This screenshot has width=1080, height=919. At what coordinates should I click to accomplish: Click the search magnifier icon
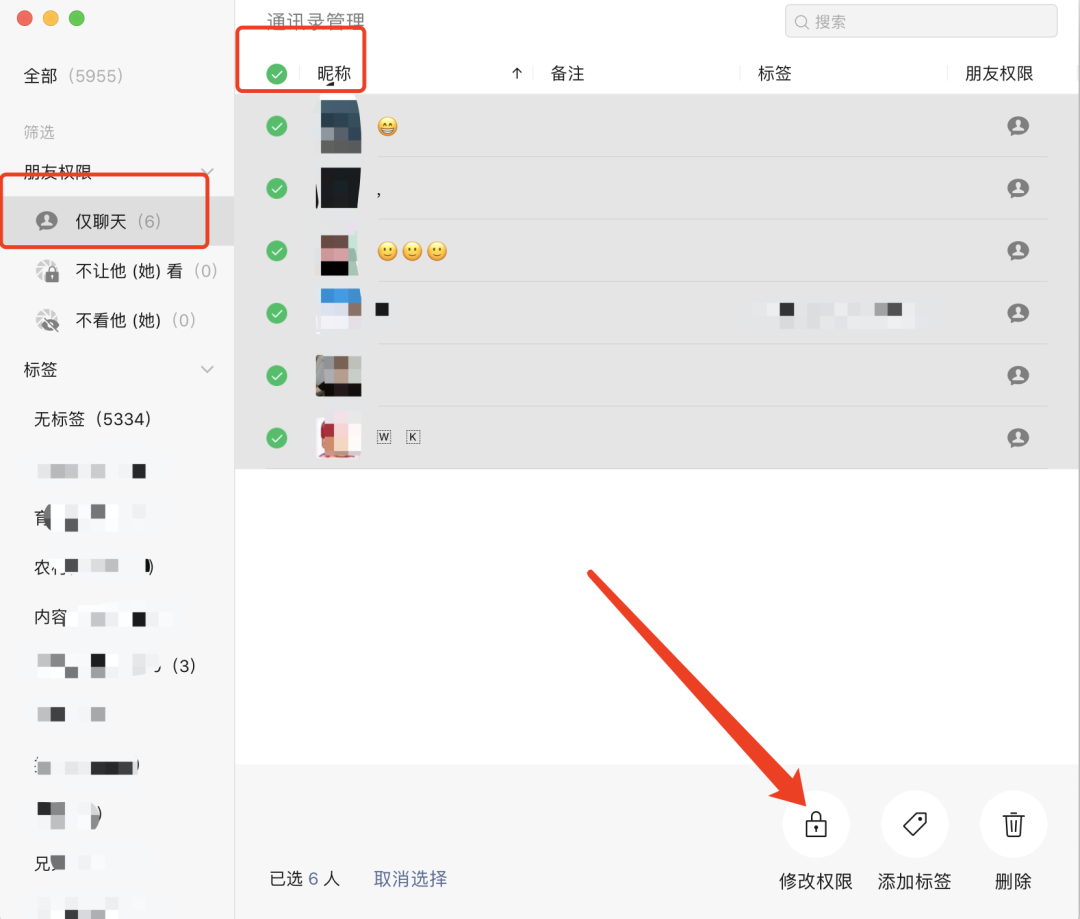click(801, 22)
